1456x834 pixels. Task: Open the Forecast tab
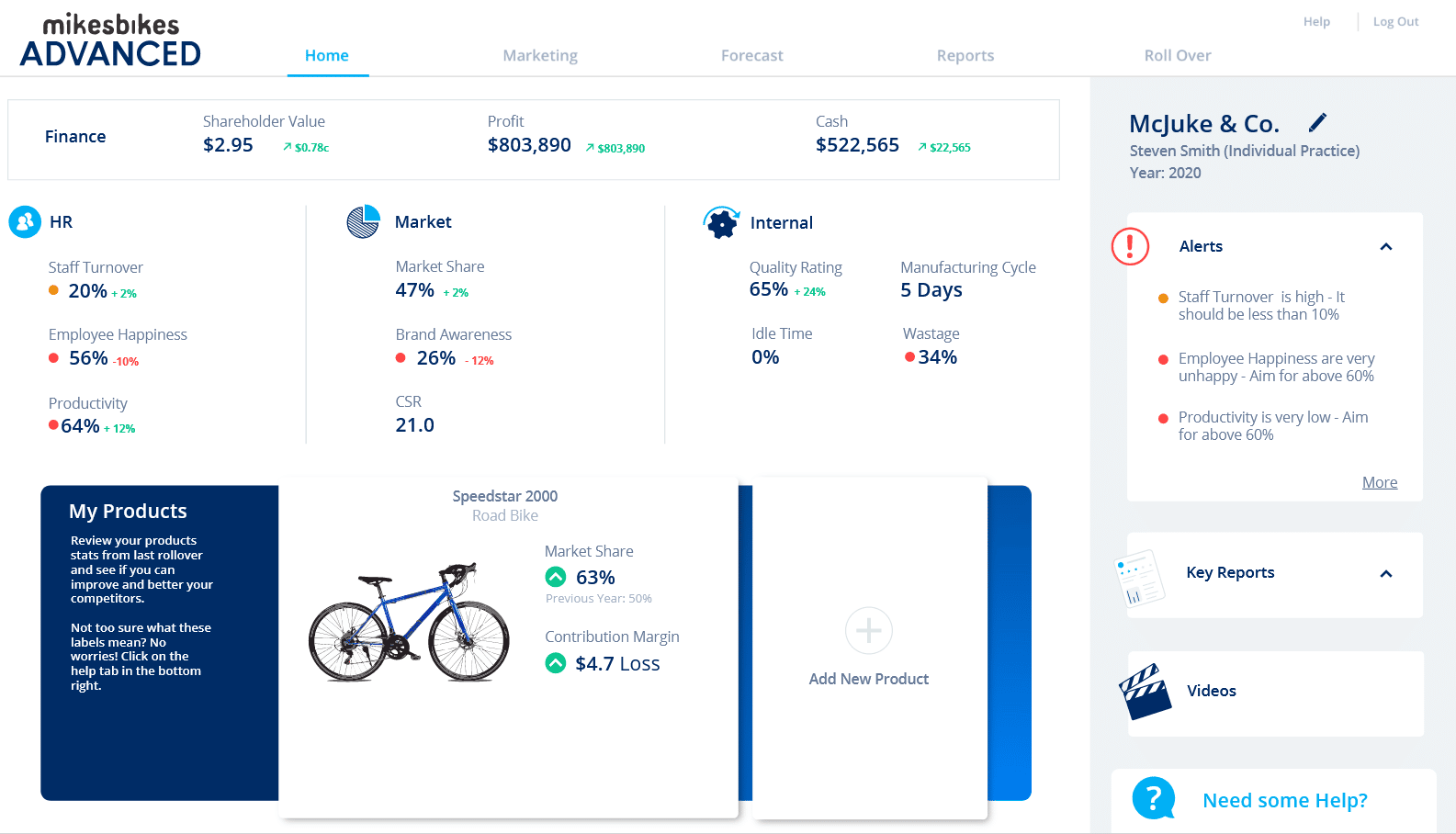tap(751, 55)
